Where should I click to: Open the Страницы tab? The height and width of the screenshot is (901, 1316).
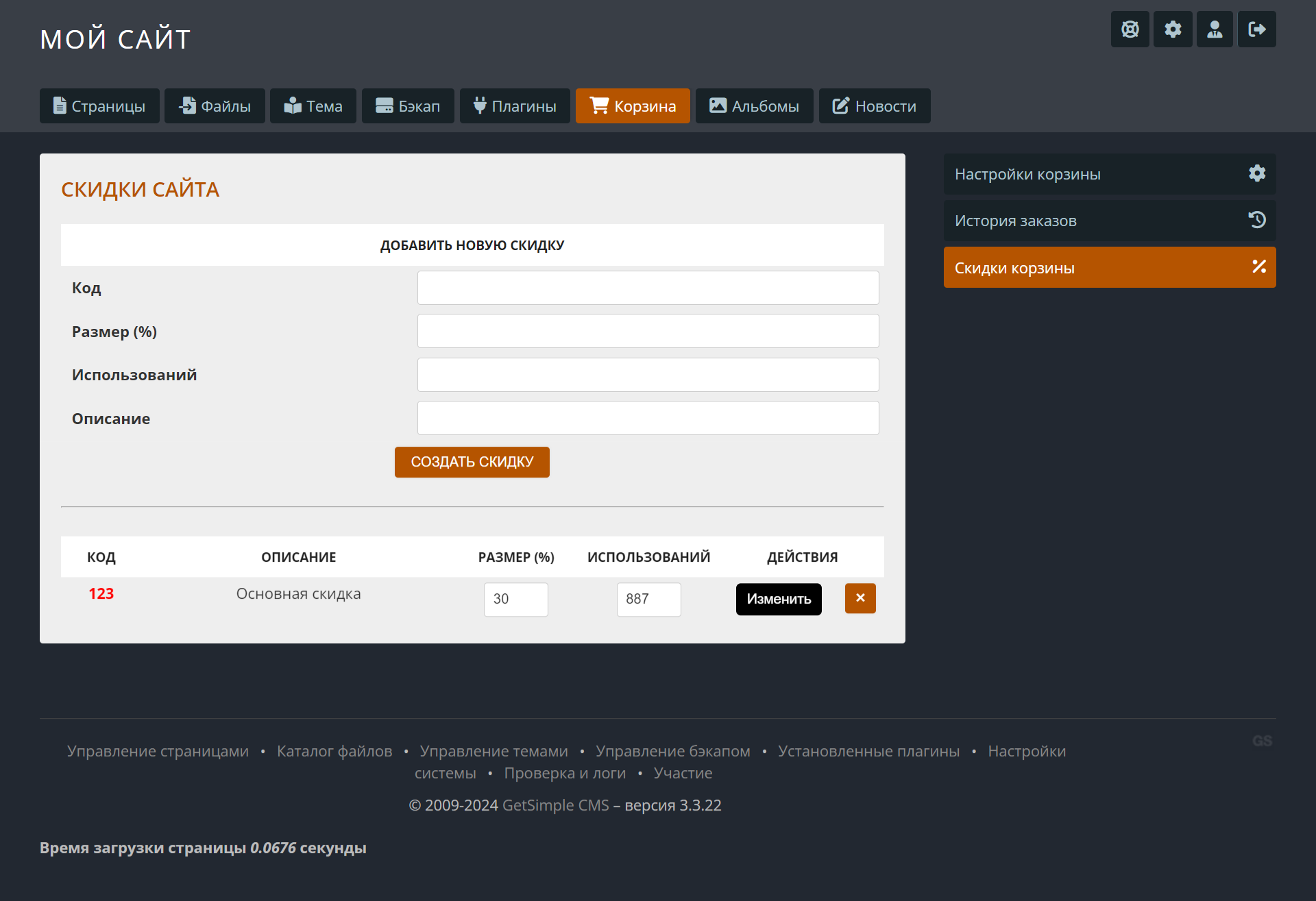pyautogui.click(x=99, y=106)
